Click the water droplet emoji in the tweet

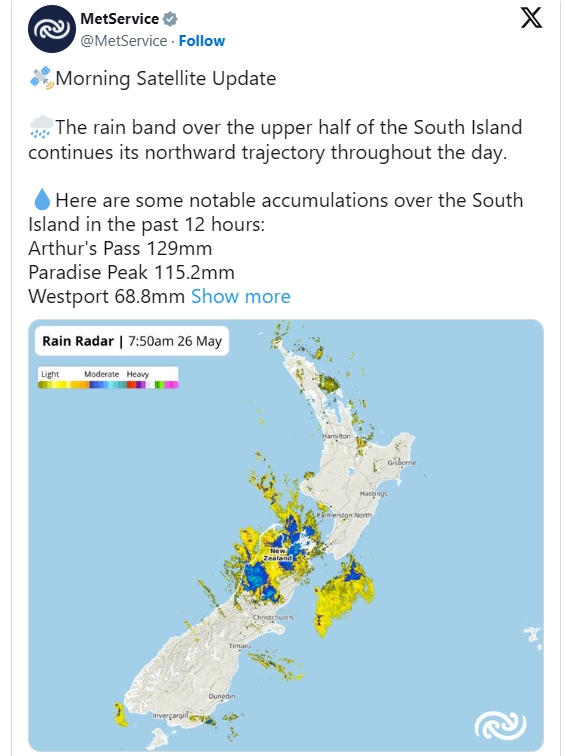[42, 200]
